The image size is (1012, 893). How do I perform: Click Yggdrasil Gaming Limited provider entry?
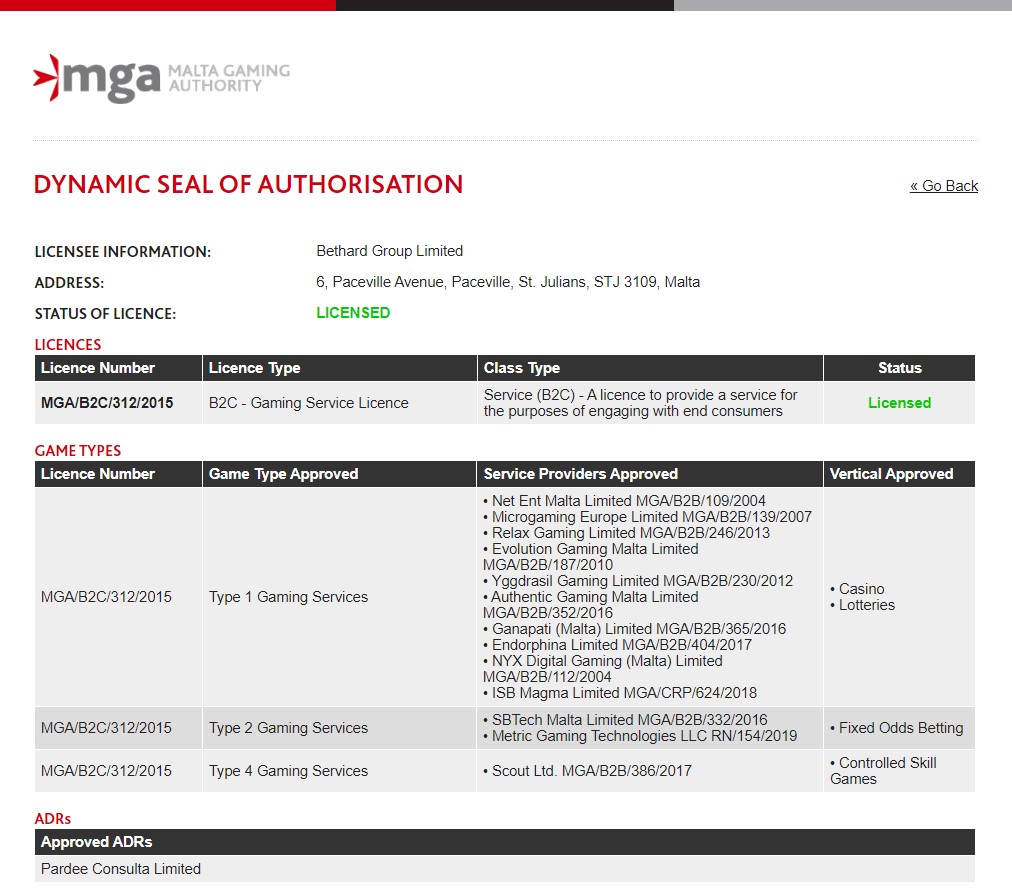pyautogui.click(x=638, y=581)
